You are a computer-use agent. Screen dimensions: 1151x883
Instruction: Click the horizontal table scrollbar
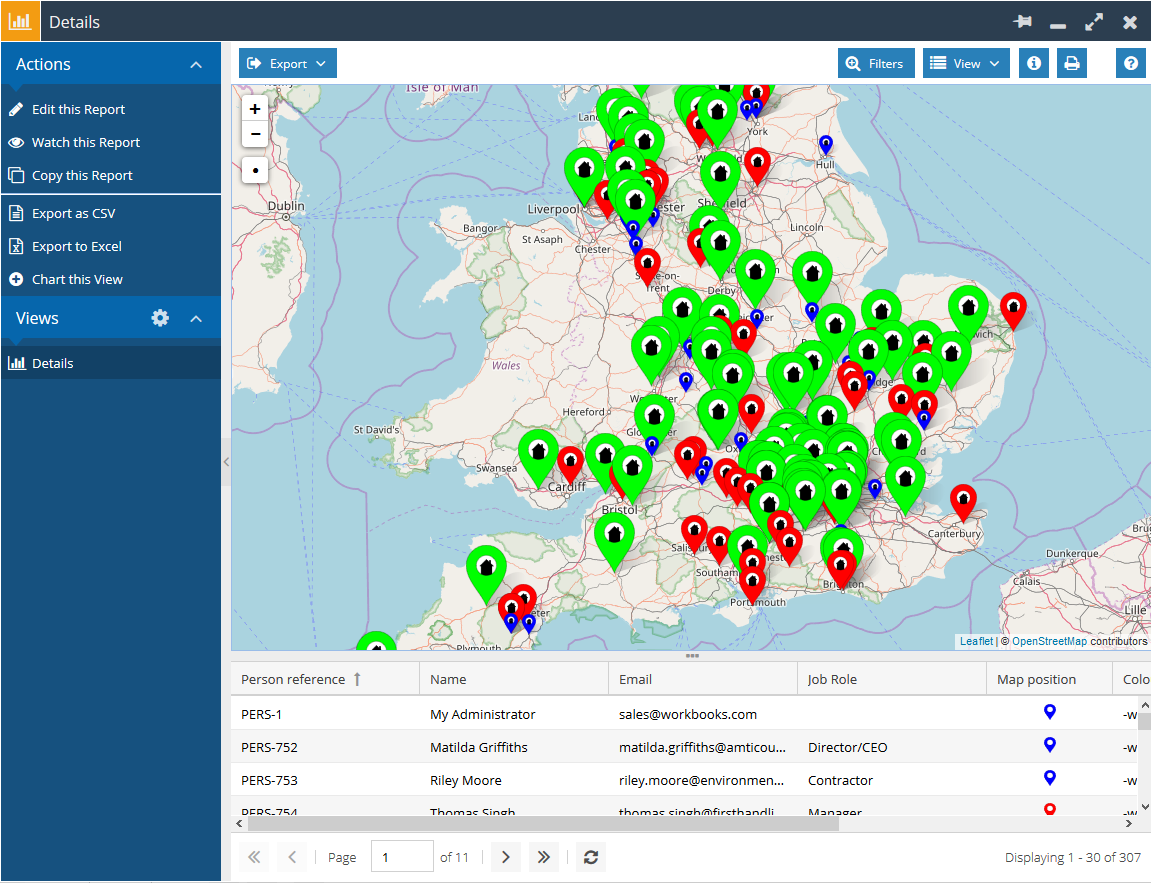[x=543, y=824]
